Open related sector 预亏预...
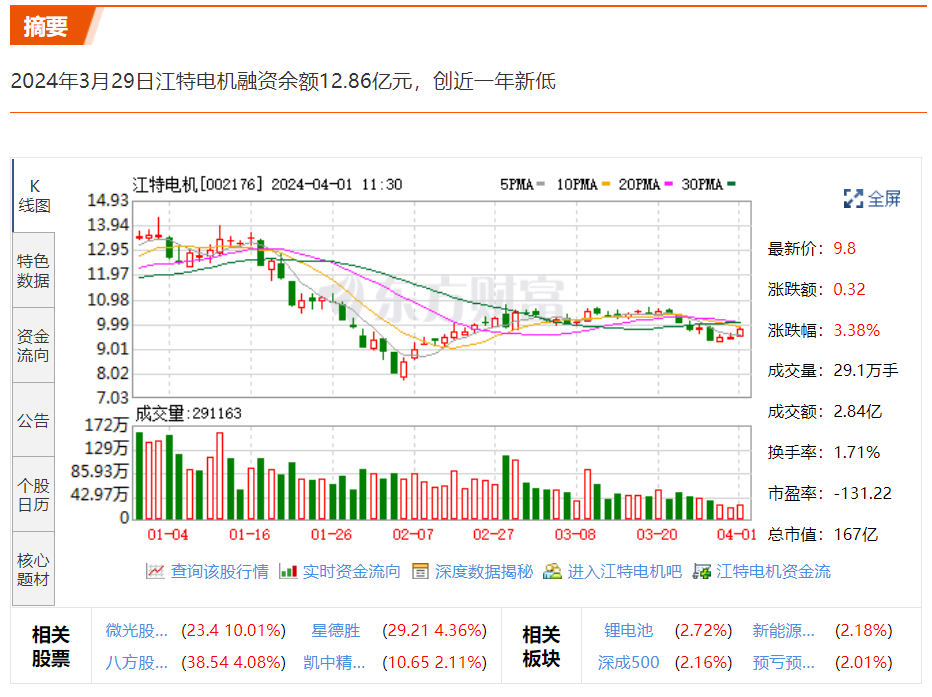The height and width of the screenshot is (697, 932). click(783, 663)
